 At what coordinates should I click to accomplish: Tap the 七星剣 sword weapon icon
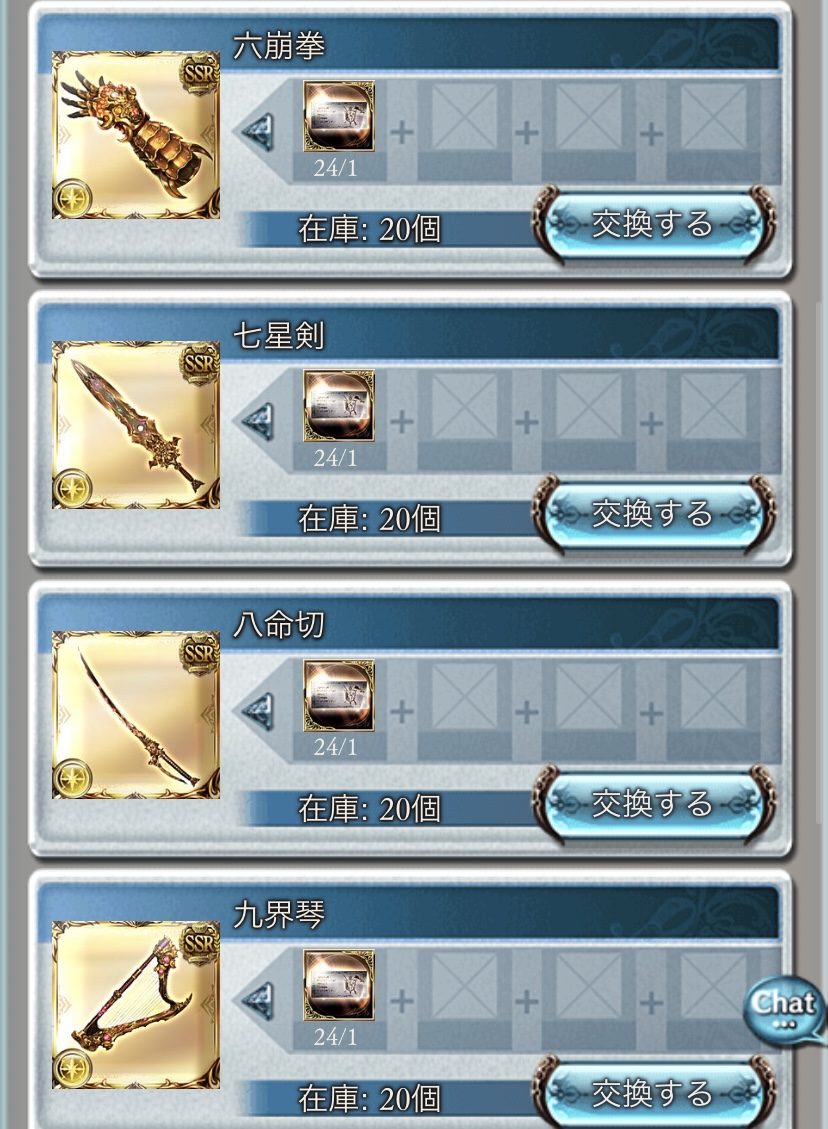pos(136,425)
